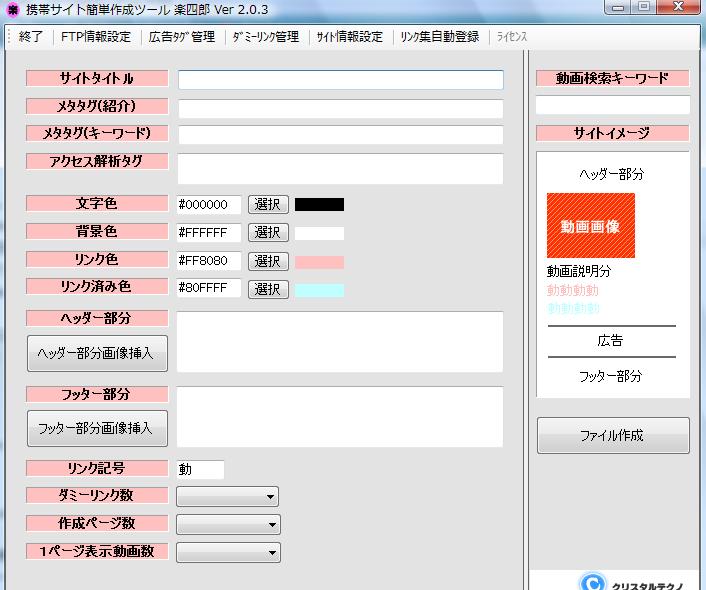Open the 1ページ表示動画数 dropdown

tap(228, 552)
